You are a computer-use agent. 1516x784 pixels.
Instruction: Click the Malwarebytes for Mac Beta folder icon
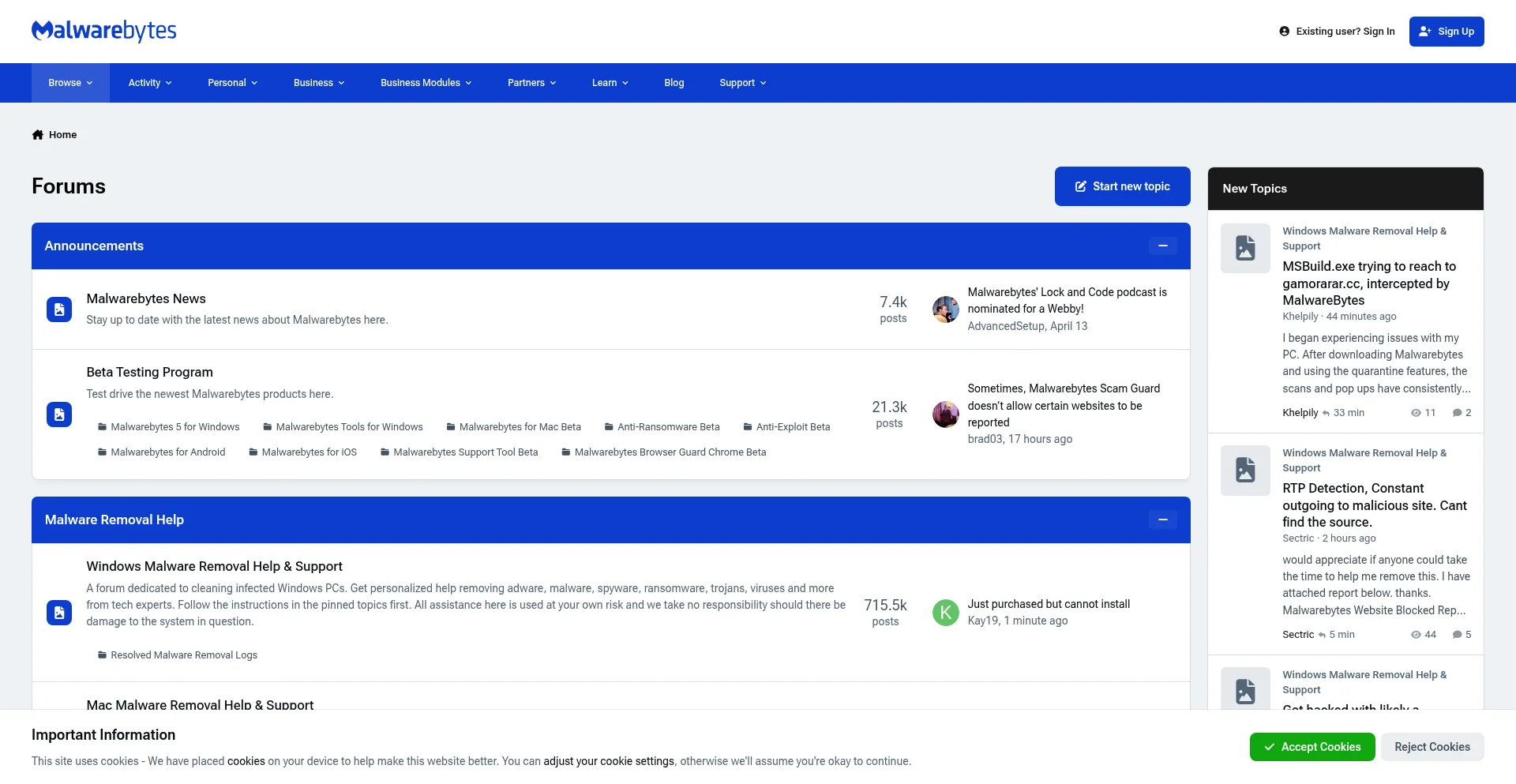tap(451, 427)
